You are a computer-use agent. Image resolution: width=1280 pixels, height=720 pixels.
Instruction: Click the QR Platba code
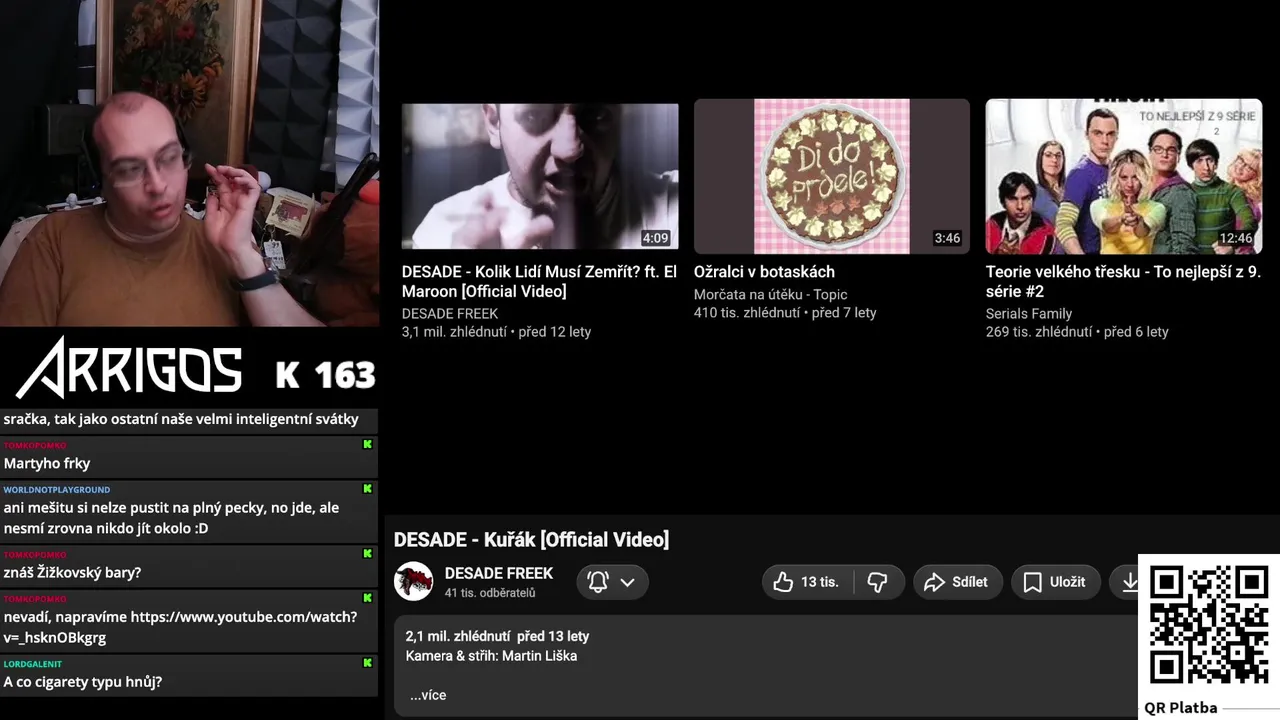pos(1209,624)
